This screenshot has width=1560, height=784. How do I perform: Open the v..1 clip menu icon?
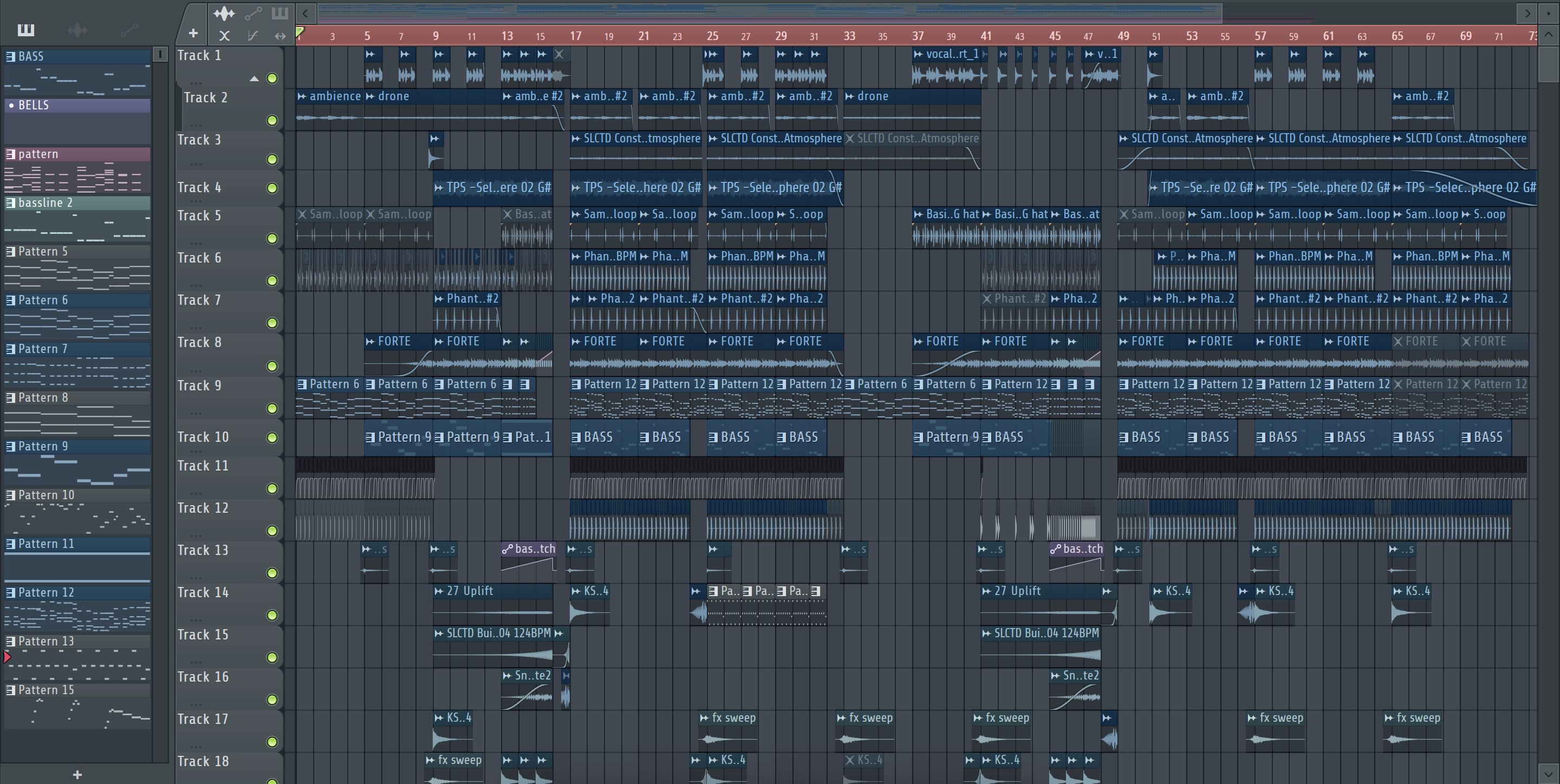1089,54
